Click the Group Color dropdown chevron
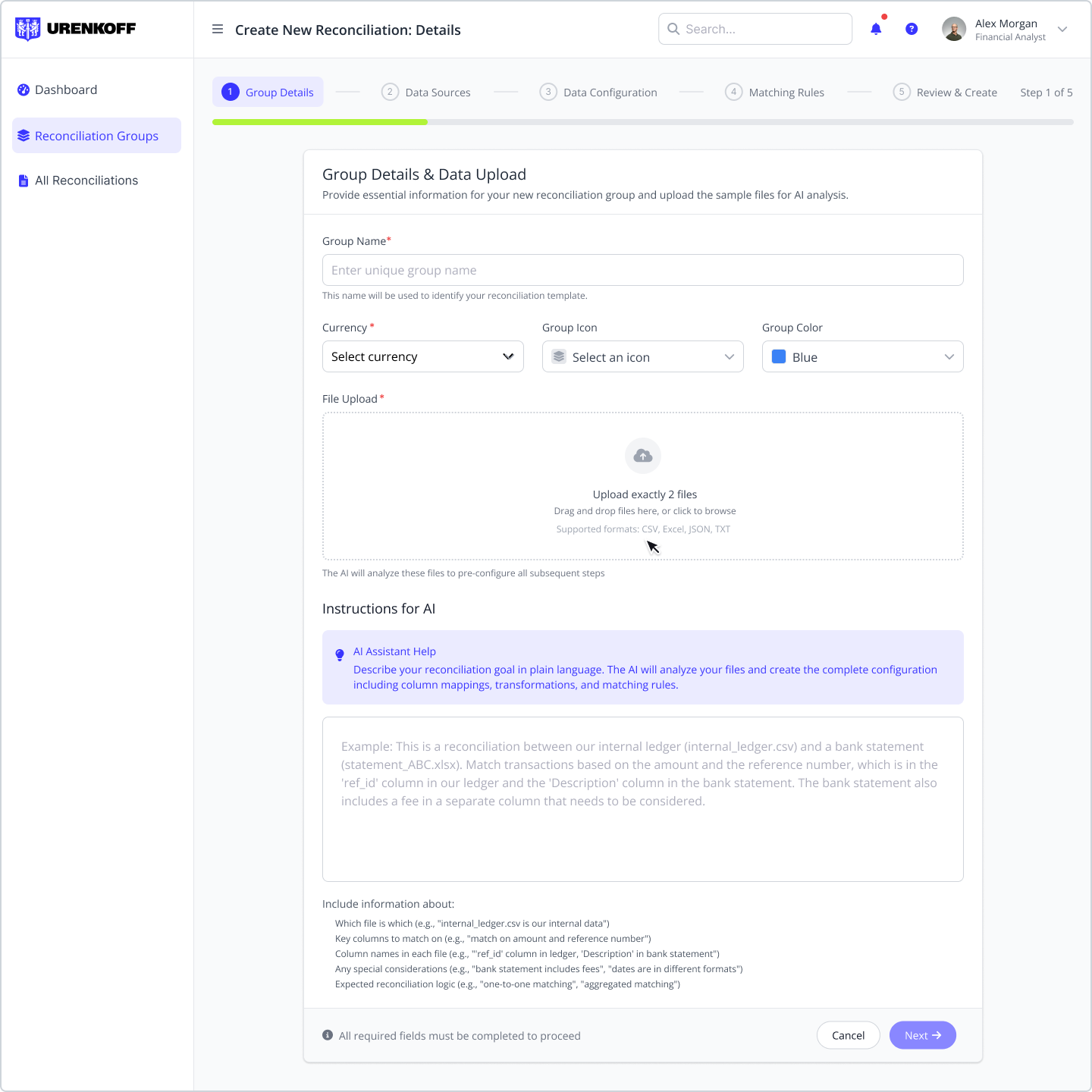This screenshot has height=1092, width=1092. coord(949,357)
